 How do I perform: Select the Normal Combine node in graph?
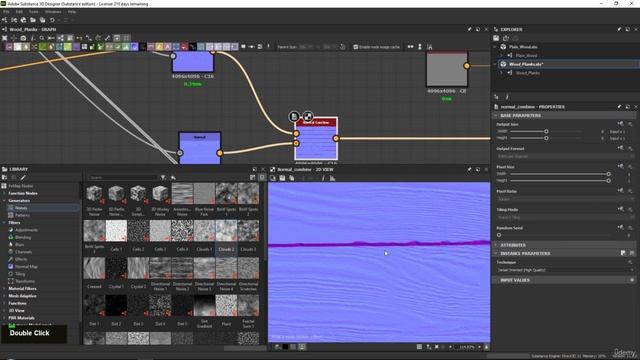click(316, 138)
